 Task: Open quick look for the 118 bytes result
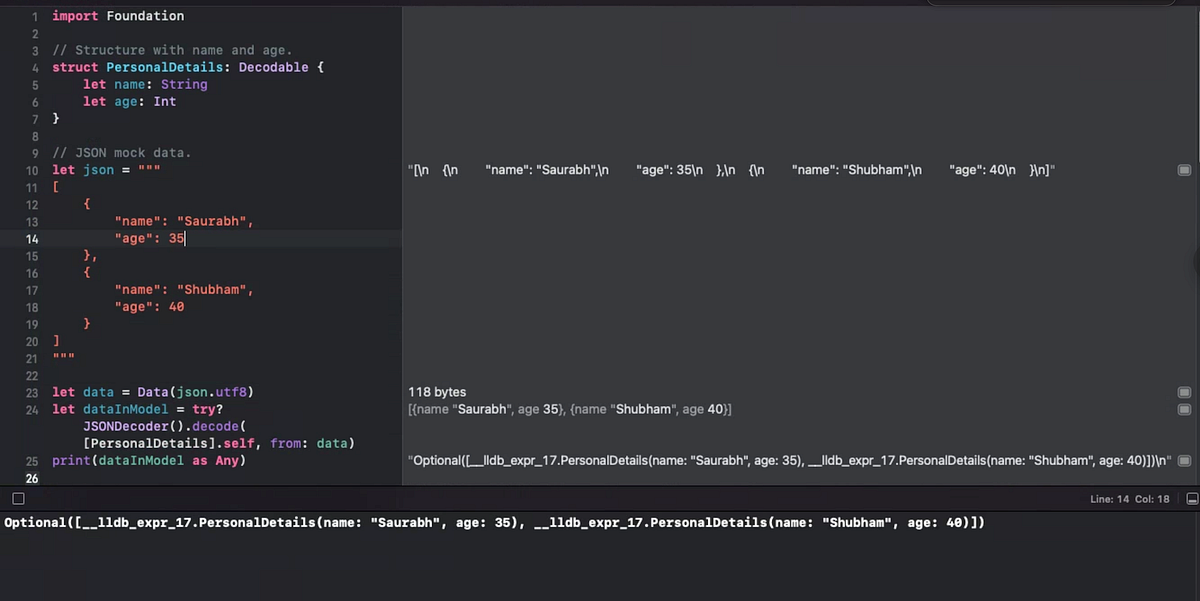pyautogui.click(x=1184, y=392)
